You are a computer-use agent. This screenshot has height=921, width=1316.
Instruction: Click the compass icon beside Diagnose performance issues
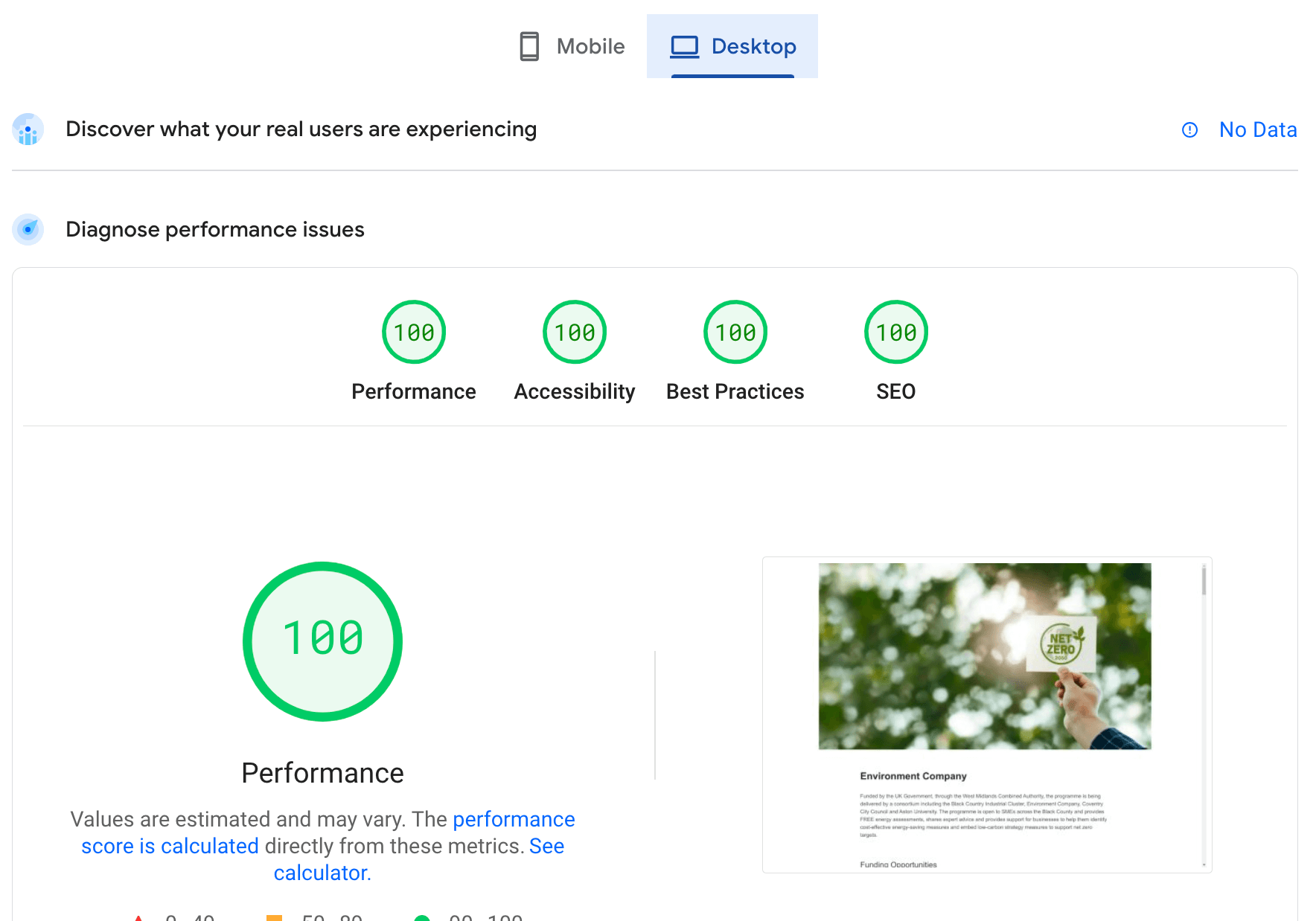pos(28,230)
